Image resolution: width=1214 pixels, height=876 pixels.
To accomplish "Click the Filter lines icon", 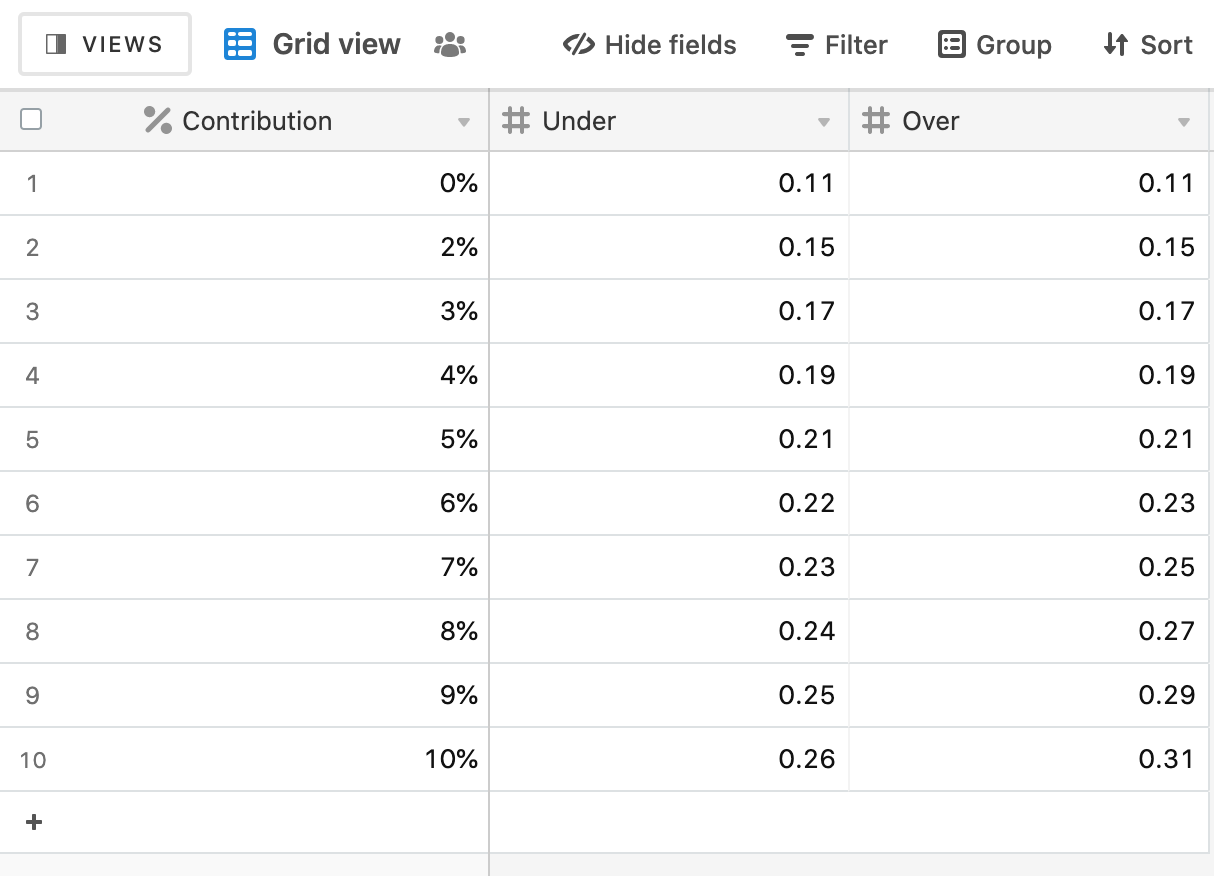I will tap(799, 45).
